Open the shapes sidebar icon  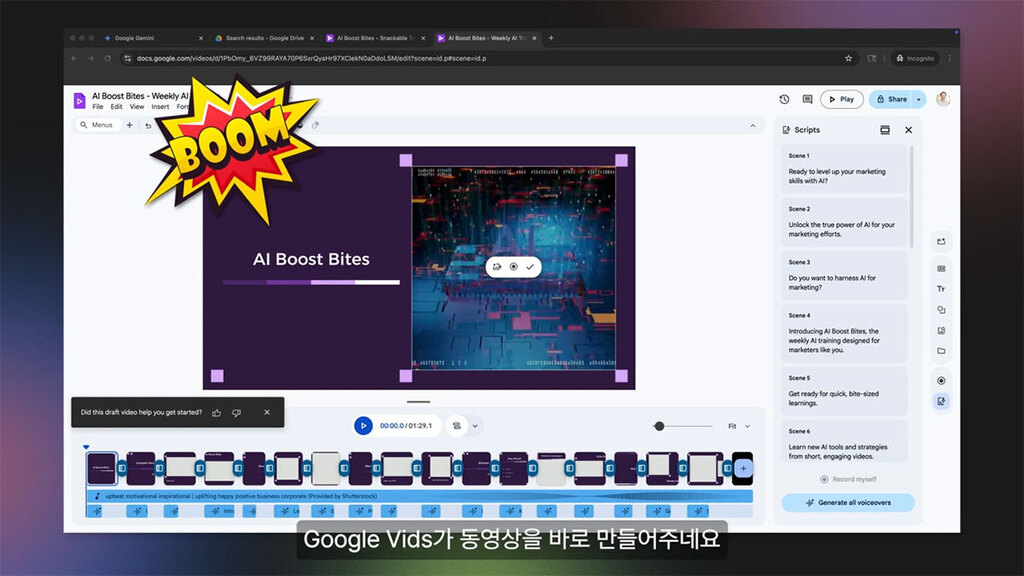[x=941, y=310]
